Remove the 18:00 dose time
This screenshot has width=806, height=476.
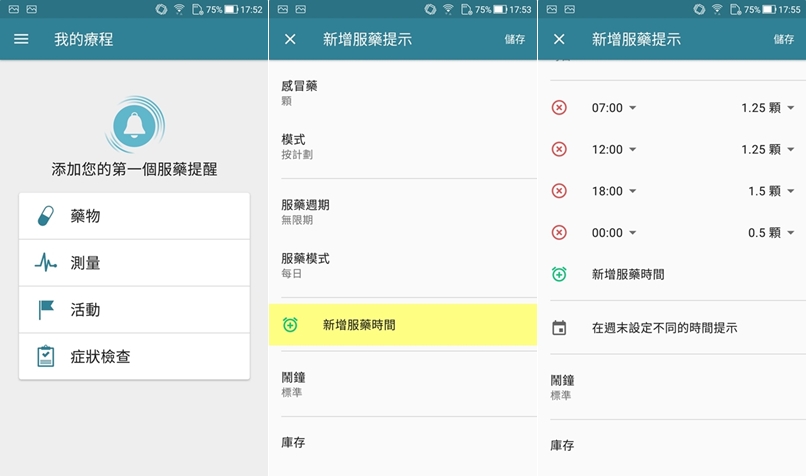coord(559,191)
